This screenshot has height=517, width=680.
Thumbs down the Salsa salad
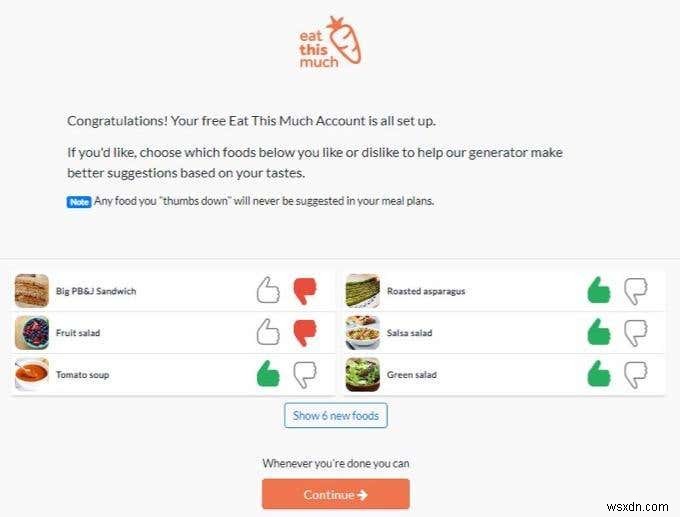[636, 332]
